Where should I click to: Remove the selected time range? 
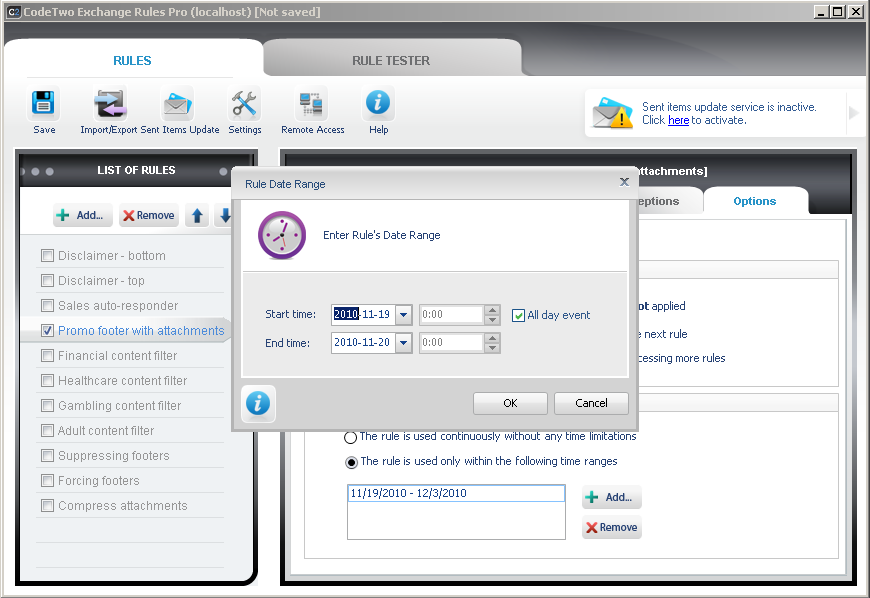tap(611, 527)
